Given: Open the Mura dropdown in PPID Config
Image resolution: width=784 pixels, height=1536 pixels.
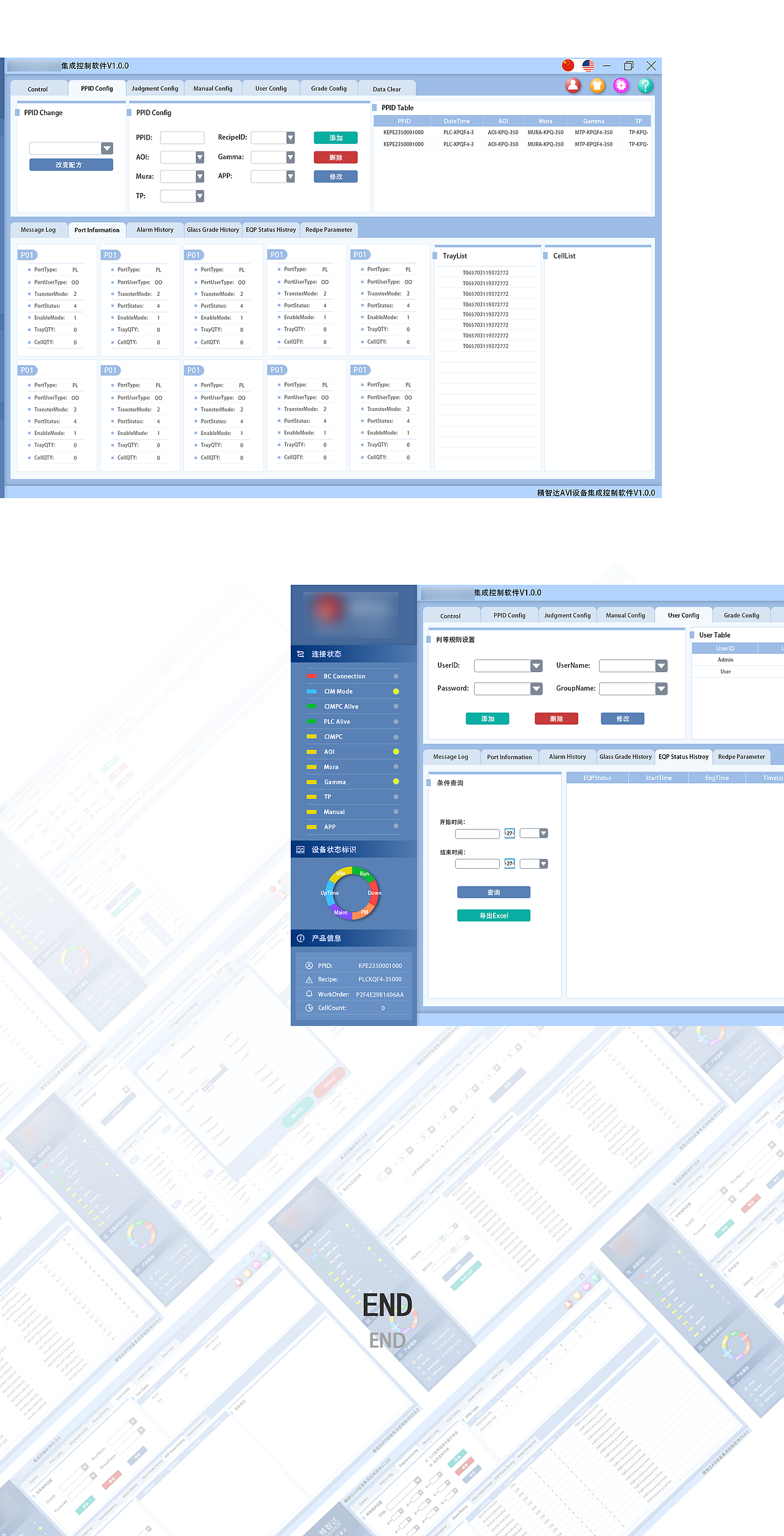Looking at the screenshot, I should tap(200, 176).
